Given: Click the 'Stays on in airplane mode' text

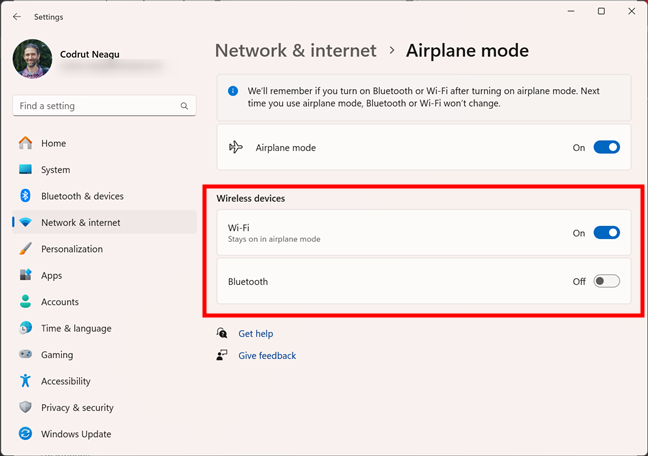Looking at the screenshot, I should (274, 239).
